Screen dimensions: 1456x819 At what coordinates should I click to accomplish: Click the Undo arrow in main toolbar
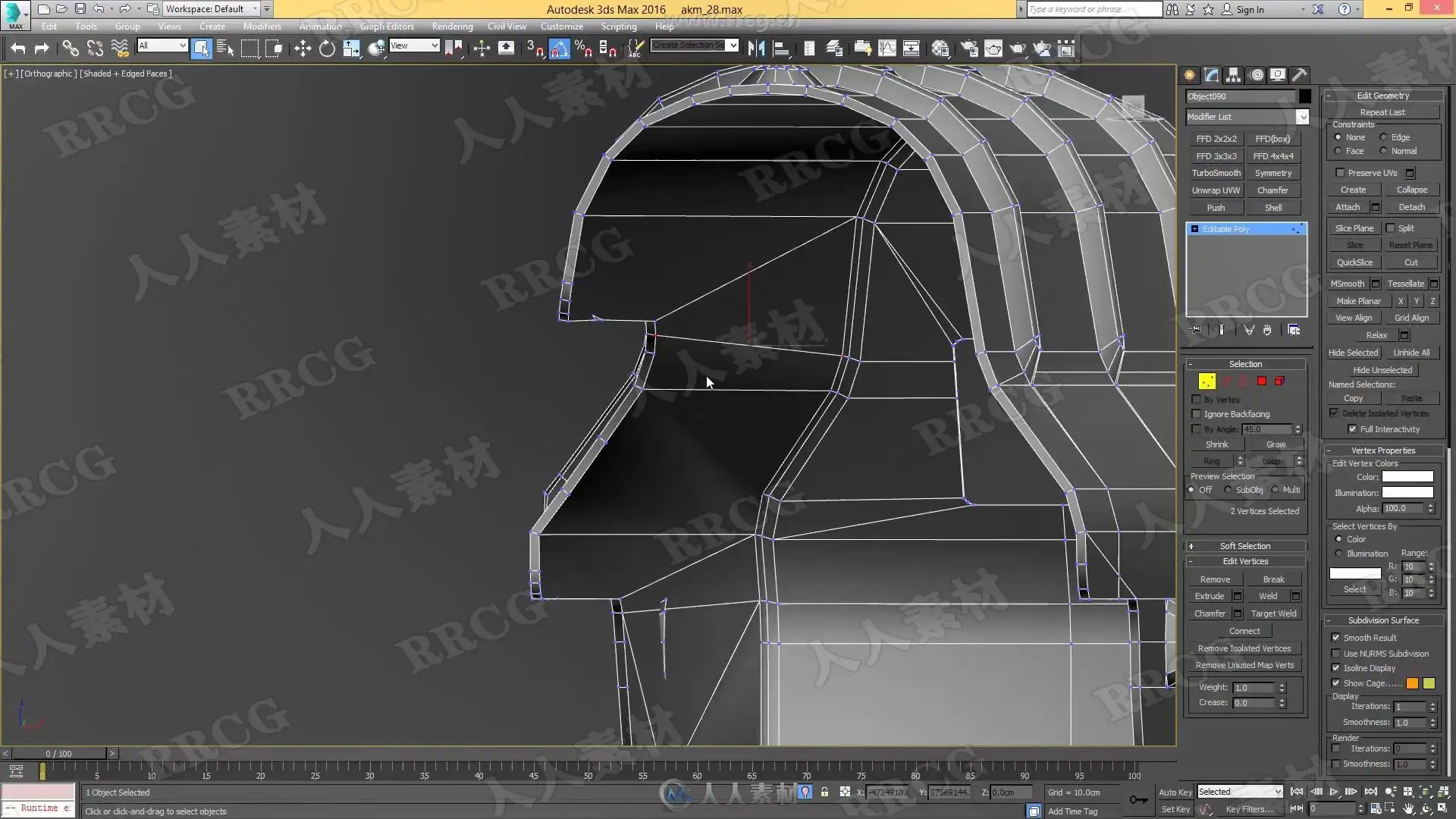pyautogui.click(x=18, y=49)
